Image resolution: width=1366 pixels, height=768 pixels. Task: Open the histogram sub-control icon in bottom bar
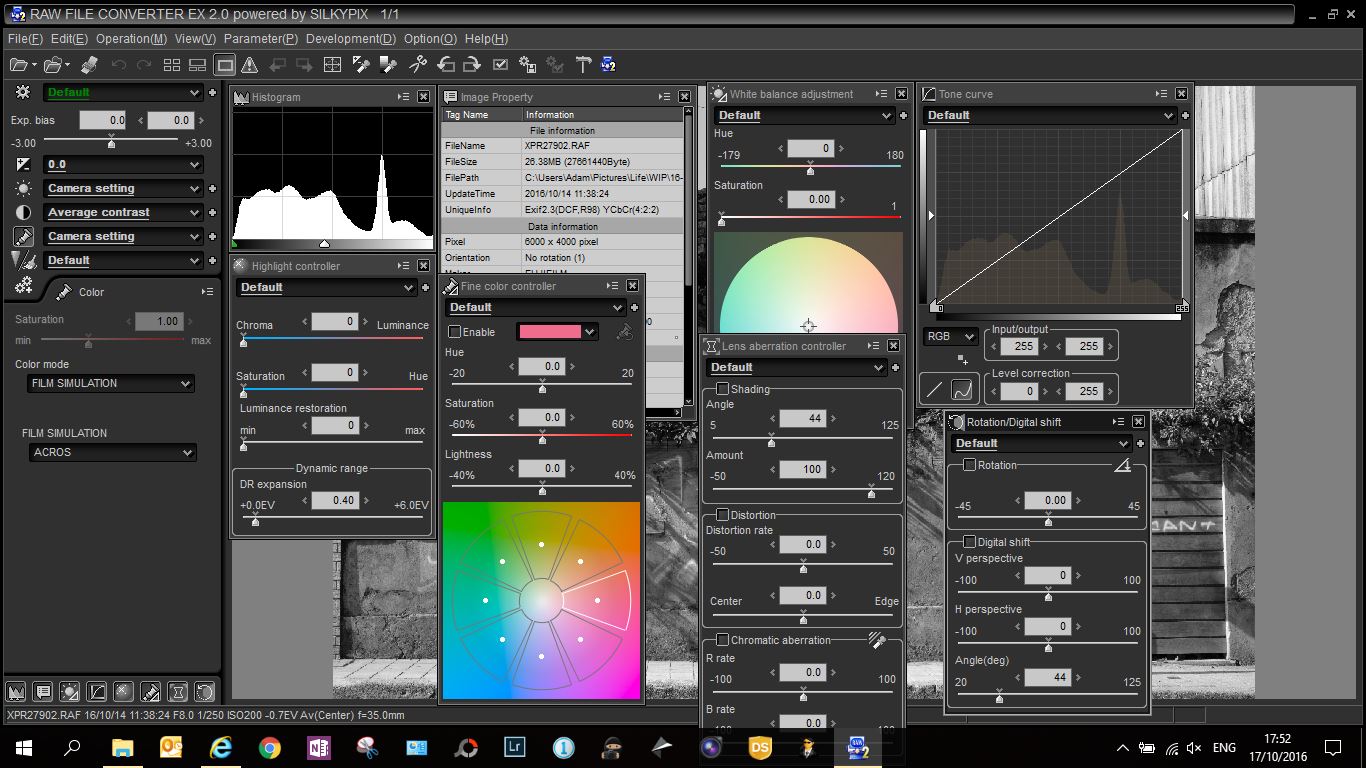coord(16,691)
